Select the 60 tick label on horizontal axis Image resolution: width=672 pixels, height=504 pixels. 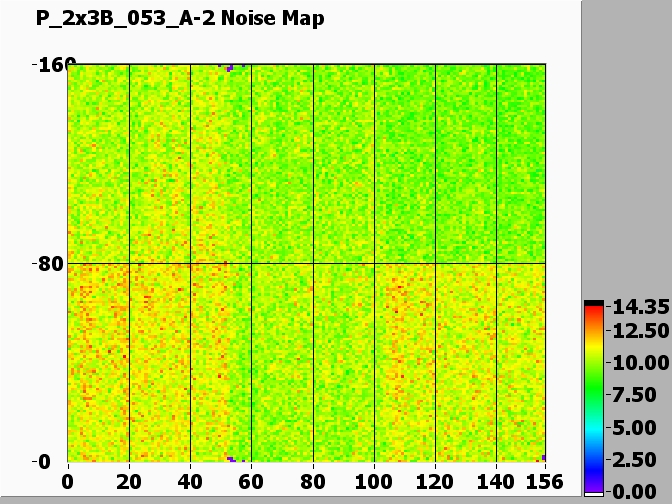coord(251,481)
